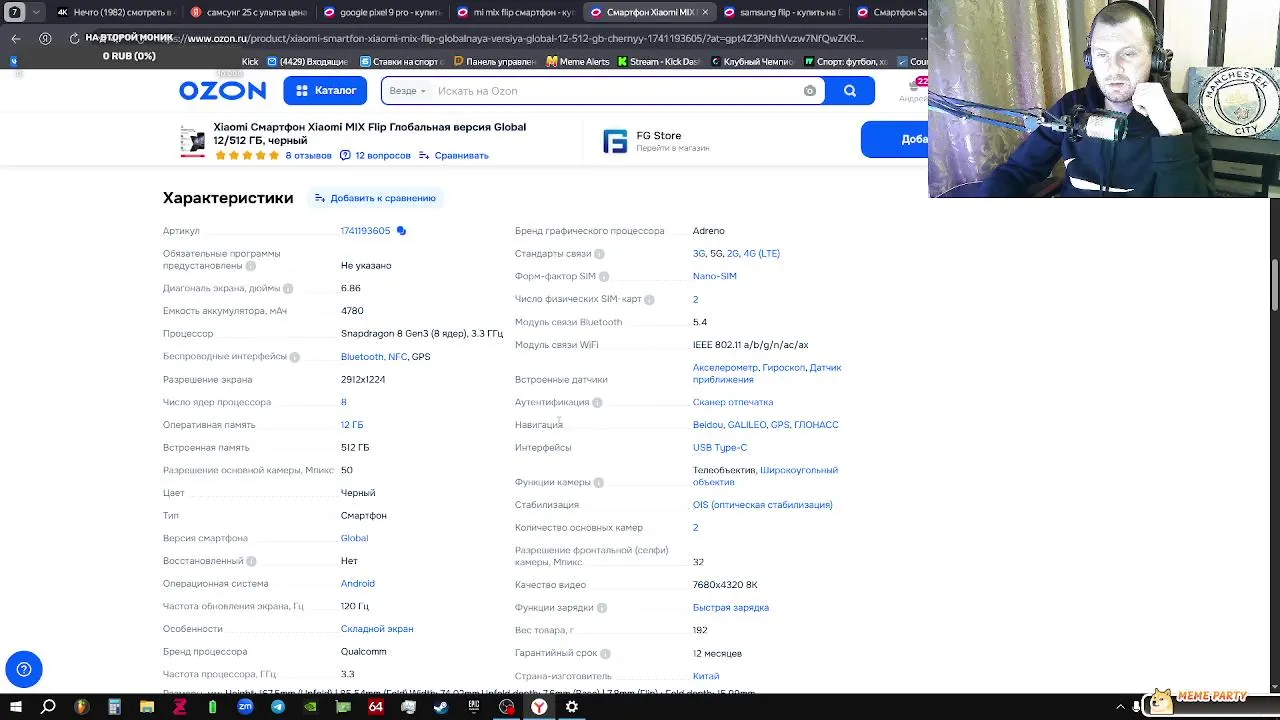The height and width of the screenshot is (720, 1280).
Task: Open Telegram from the taskbar
Action: coord(278,707)
